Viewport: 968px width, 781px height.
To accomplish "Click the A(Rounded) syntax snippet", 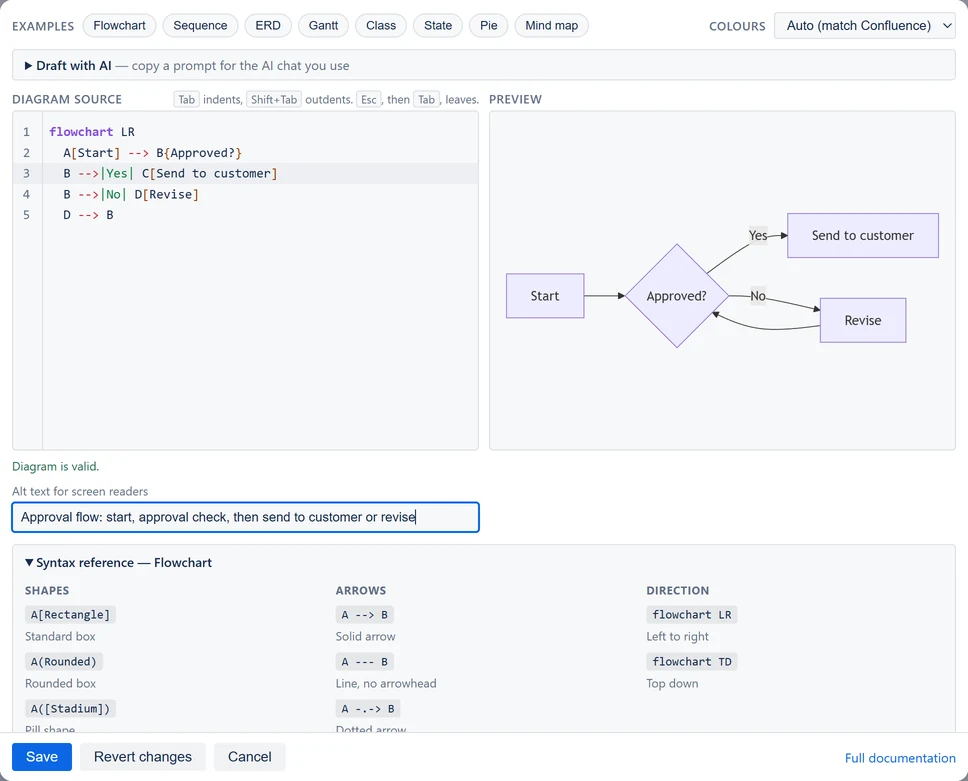I will point(64,662).
